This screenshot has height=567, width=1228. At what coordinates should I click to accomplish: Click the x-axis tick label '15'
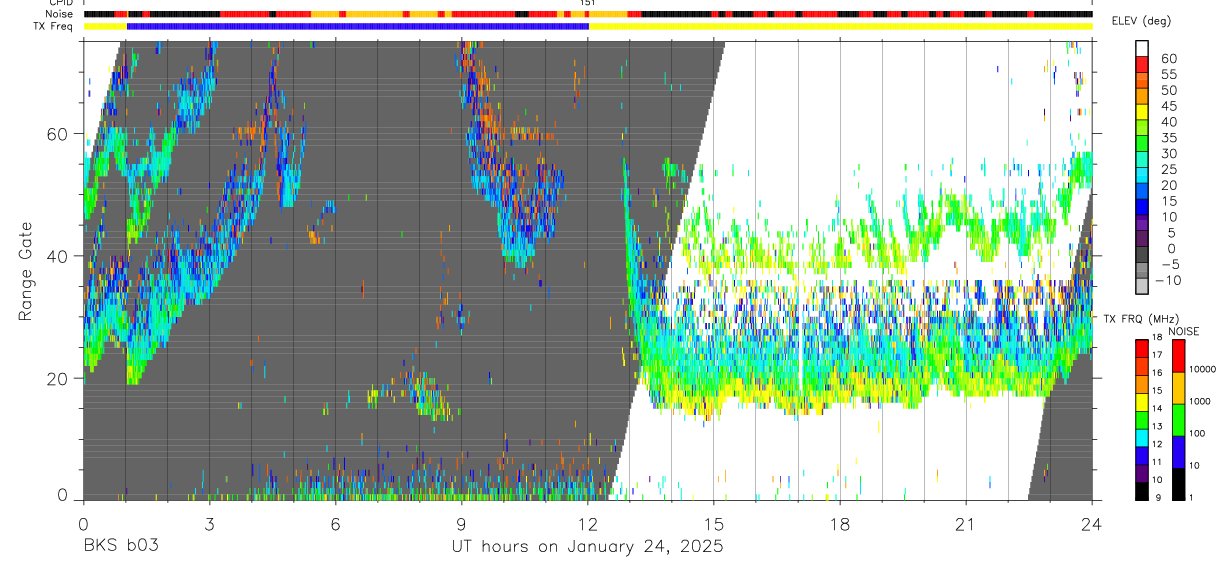coord(714,523)
